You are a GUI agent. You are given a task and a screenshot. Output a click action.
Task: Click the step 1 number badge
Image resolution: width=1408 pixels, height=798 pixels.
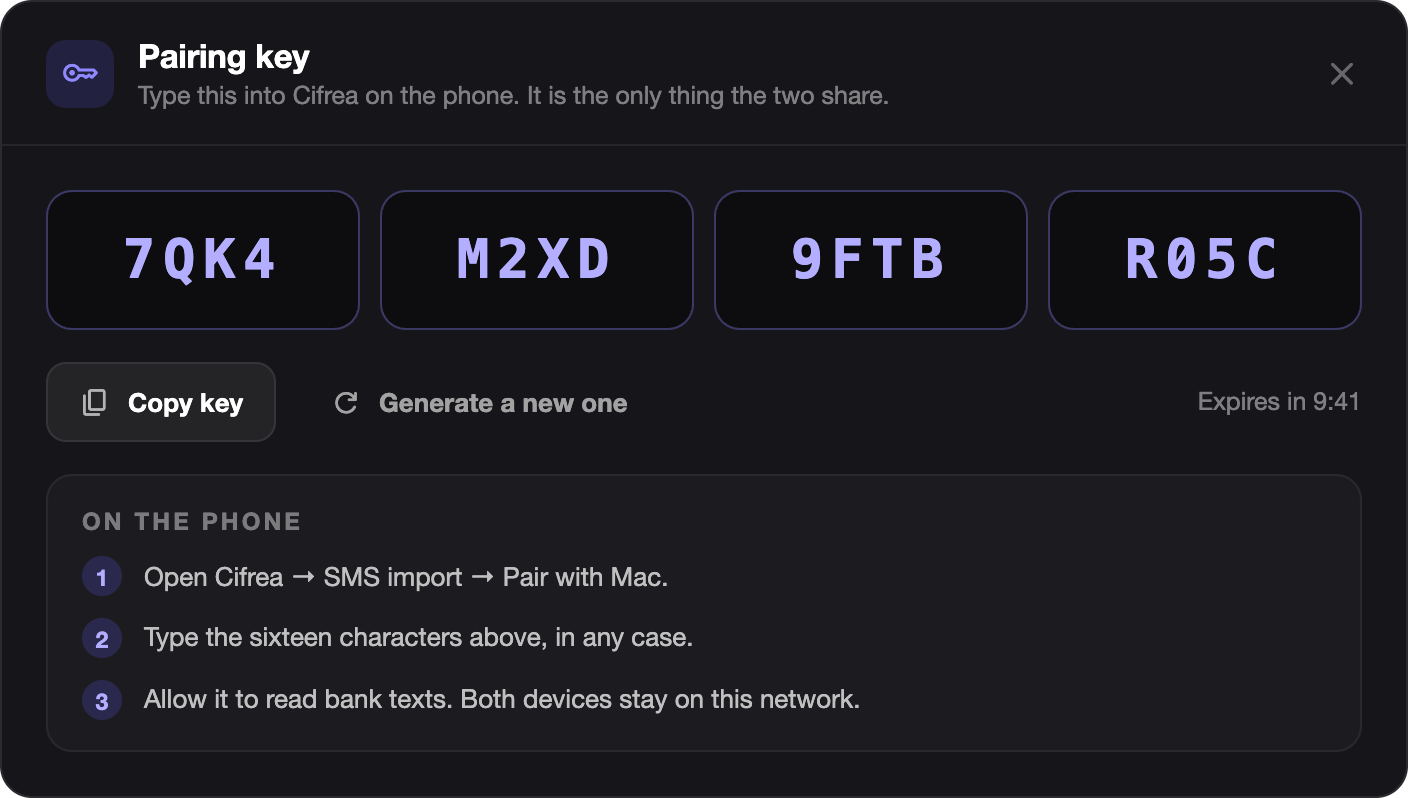pyautogui.click(x=102, y=577)
